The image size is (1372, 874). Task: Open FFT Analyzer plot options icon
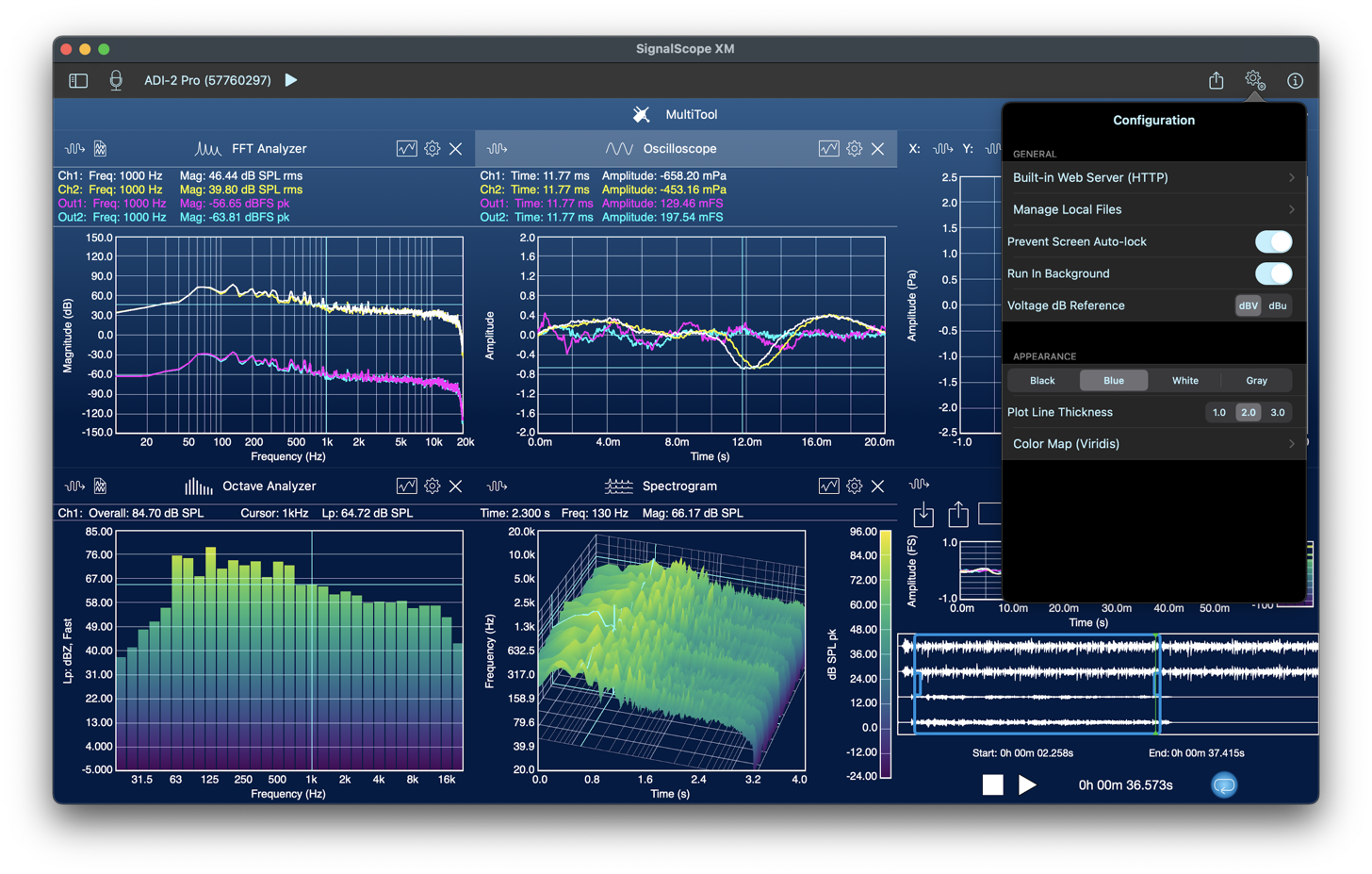406,149
